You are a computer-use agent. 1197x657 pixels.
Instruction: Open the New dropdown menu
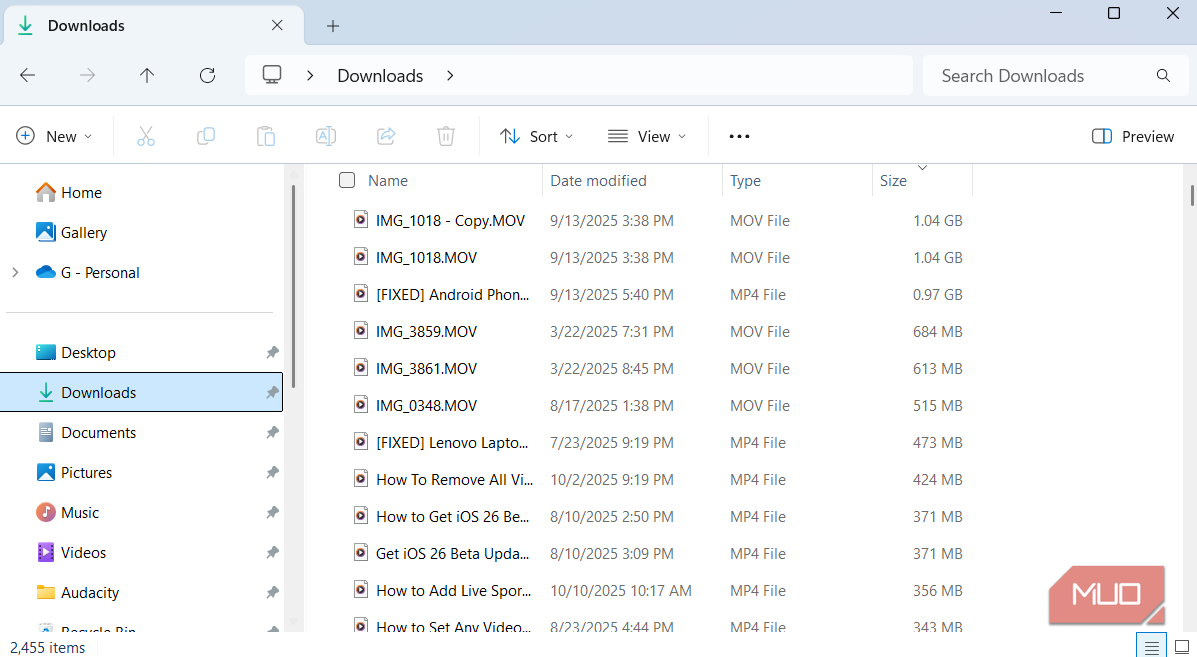pyautogui.click(x=53, y=137)
